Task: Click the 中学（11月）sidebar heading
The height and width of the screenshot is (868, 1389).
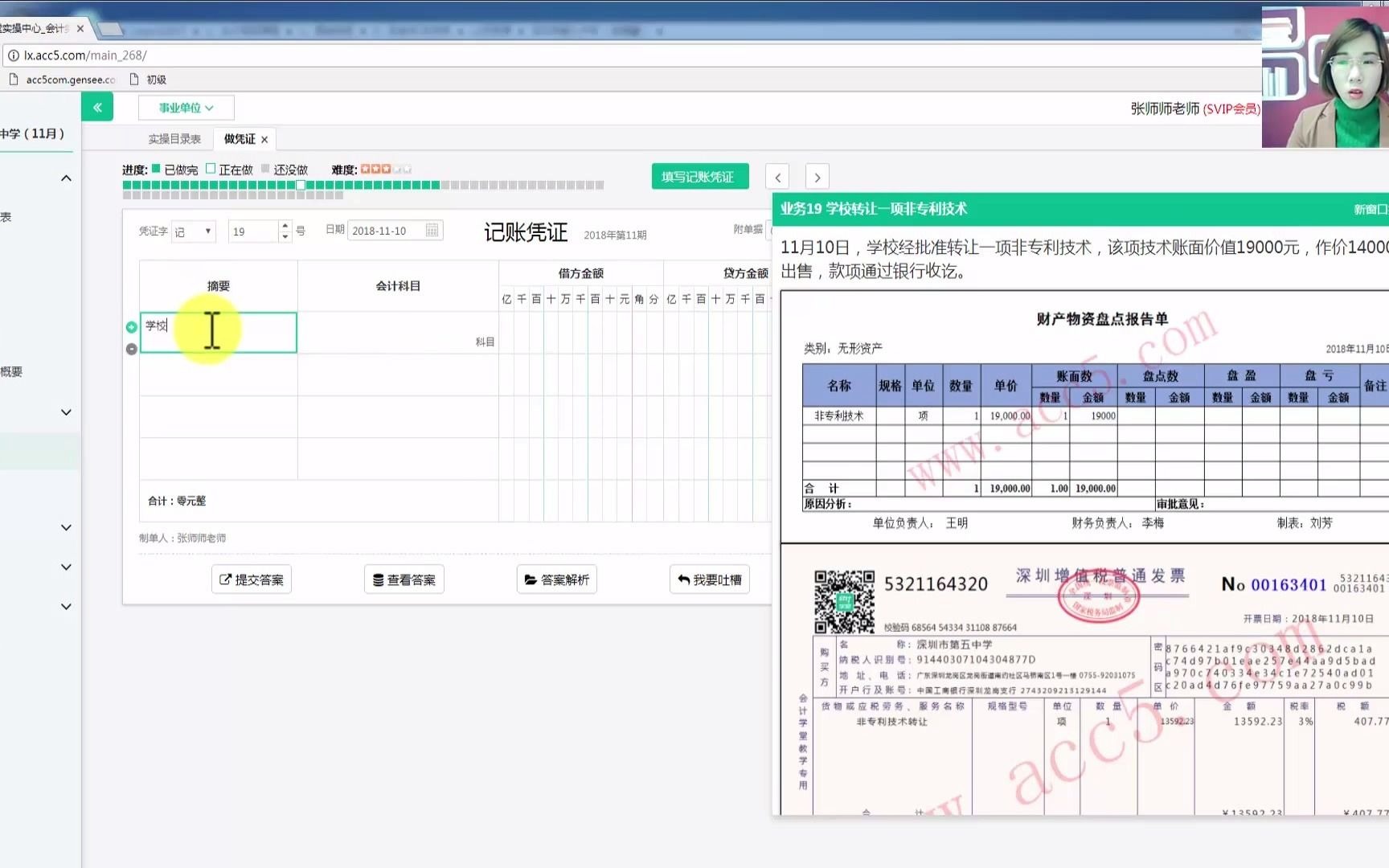Action: click(32, 133)
